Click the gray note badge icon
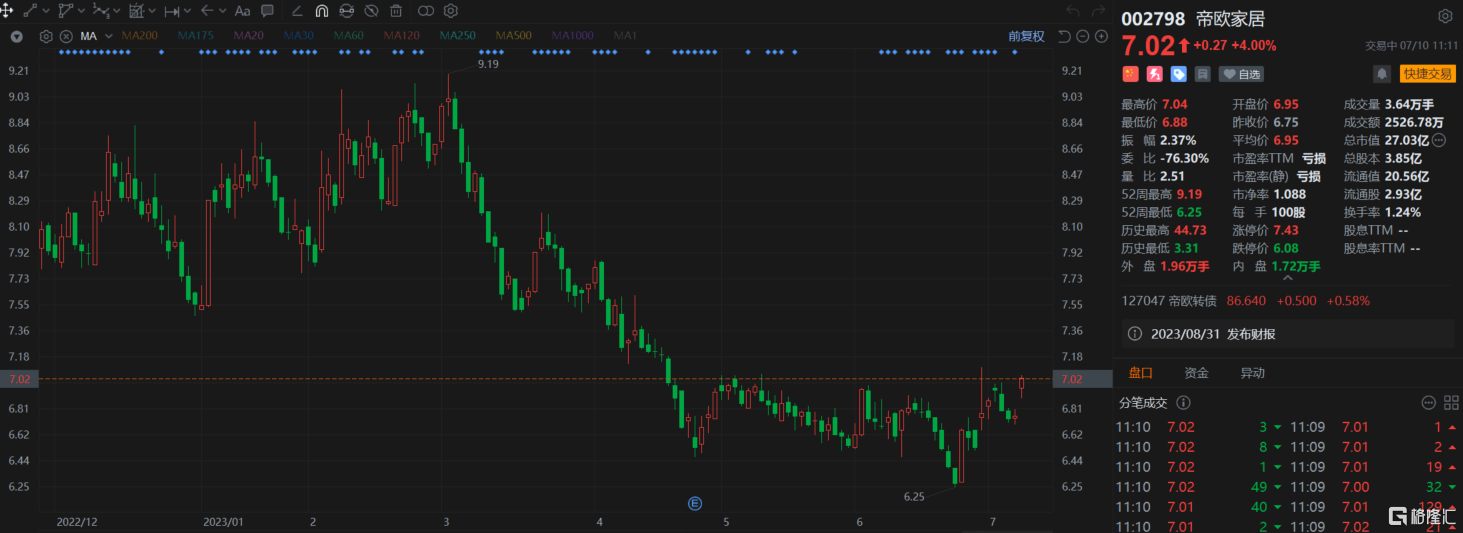Viewport: 1463px width, 533px height. coord(1202,74)
